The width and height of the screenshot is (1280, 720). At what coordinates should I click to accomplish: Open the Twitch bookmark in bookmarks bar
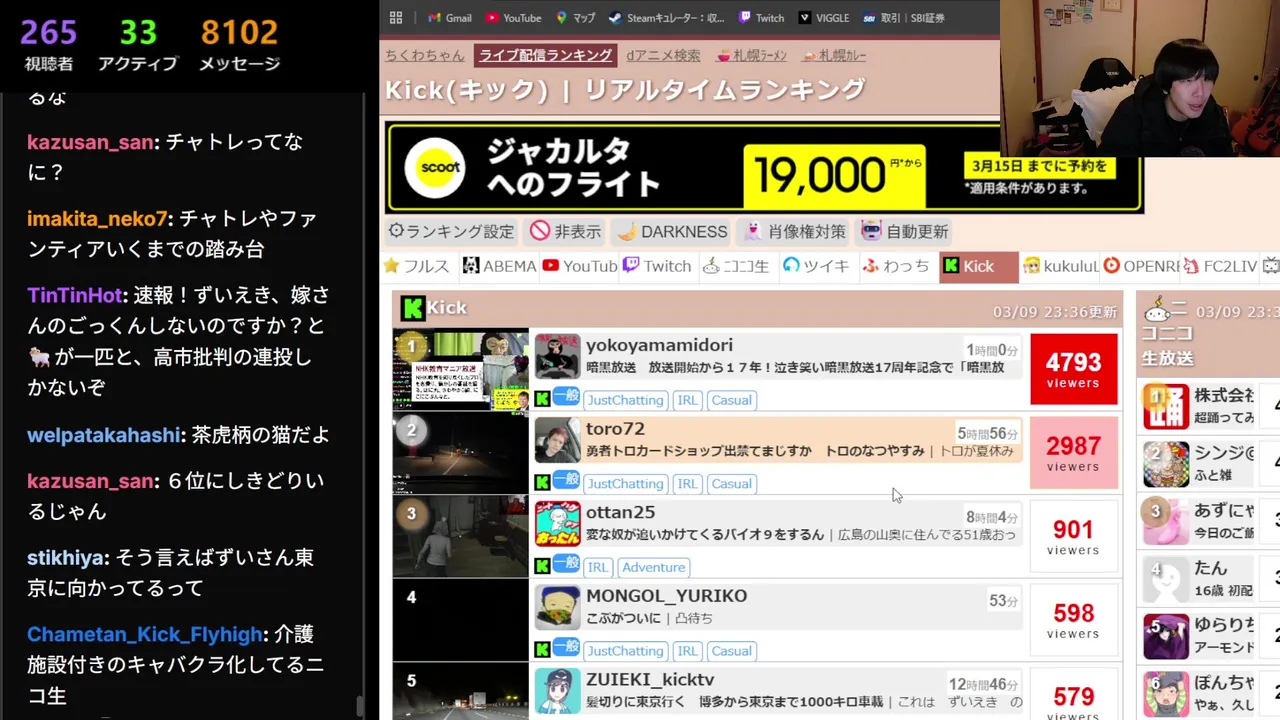tap(761, 18)
